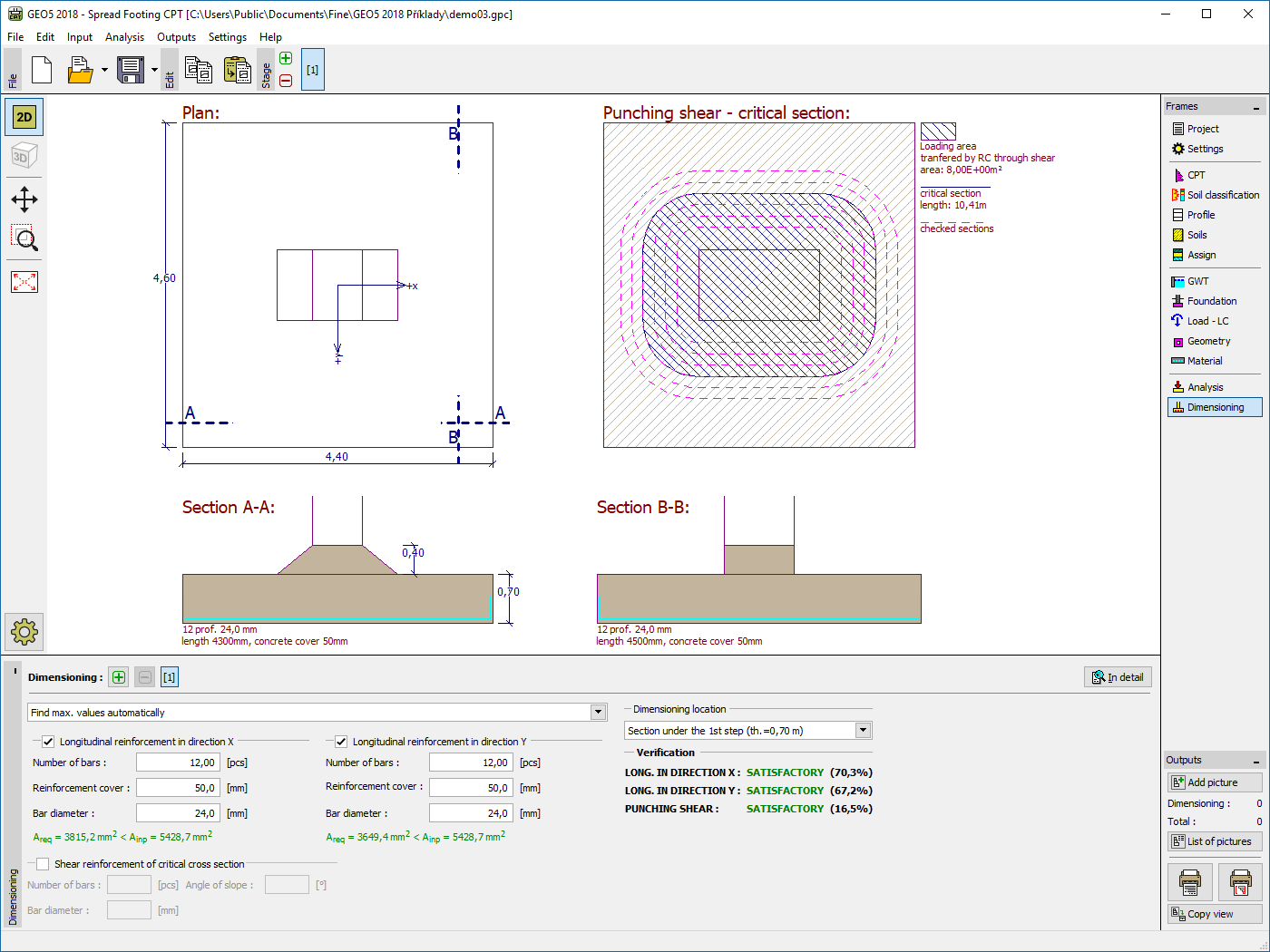Click the New file icon
This screenshot has height=952, width=1270.
tap(42, 70)
